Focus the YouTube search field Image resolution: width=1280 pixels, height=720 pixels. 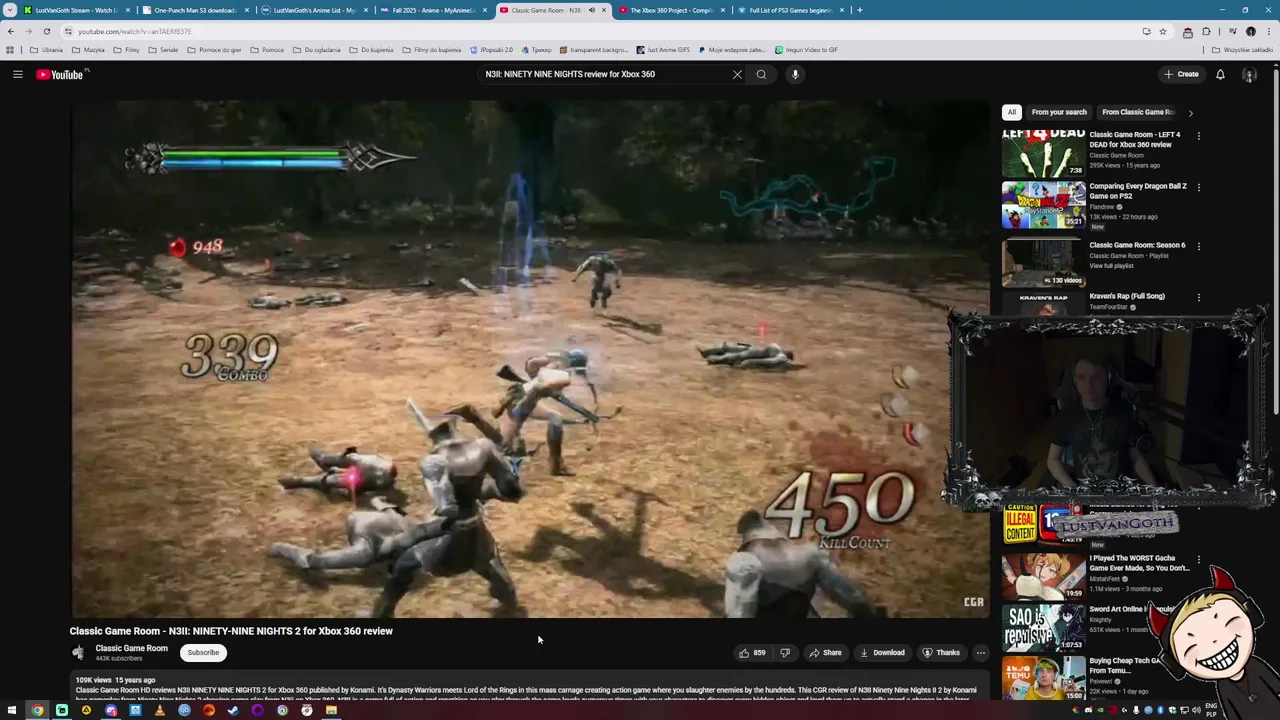click(605, 74)
